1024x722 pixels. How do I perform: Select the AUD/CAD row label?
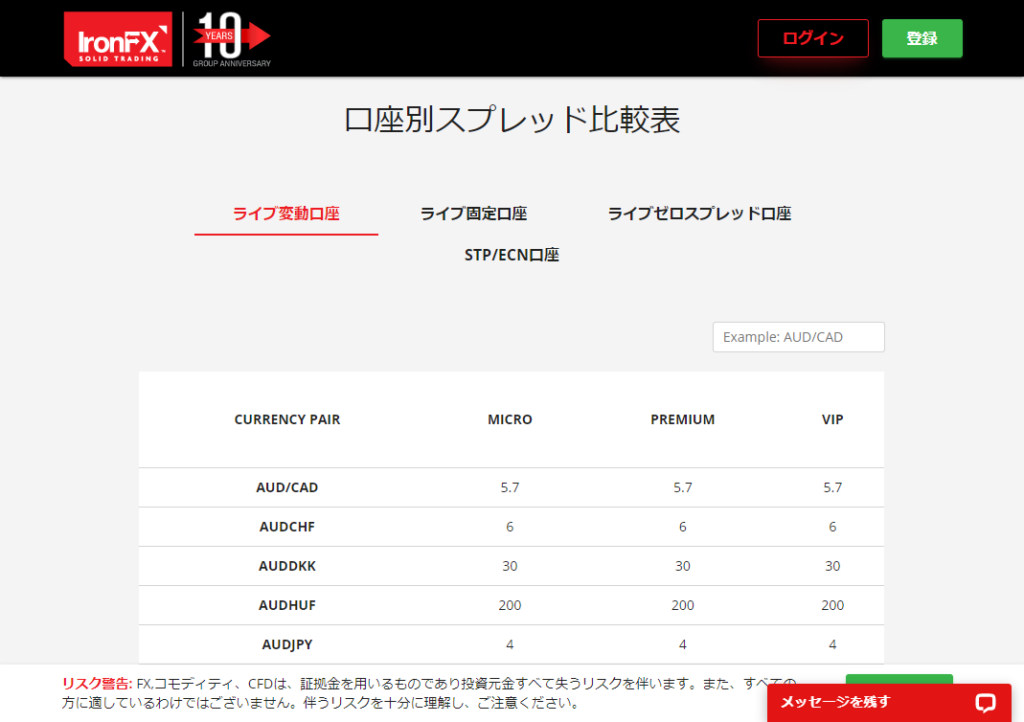coord(287,488)
